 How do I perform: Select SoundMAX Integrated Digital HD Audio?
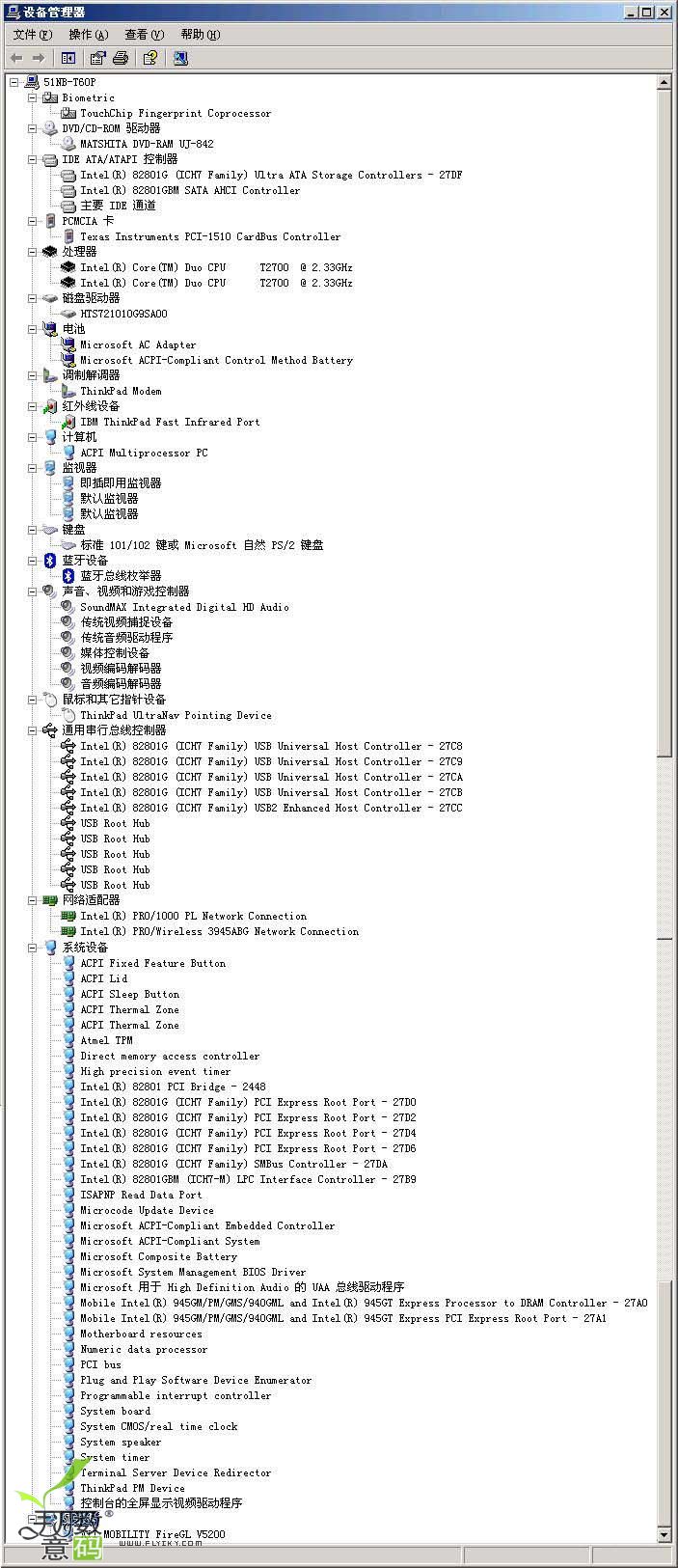click(x=184, y=607)
